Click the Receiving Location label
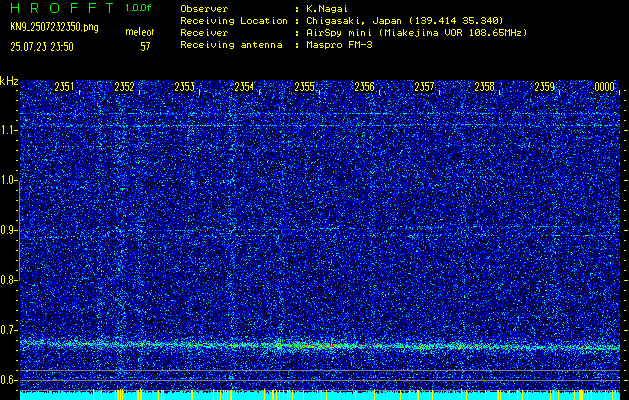629x400 pixels. click(234, 21)
